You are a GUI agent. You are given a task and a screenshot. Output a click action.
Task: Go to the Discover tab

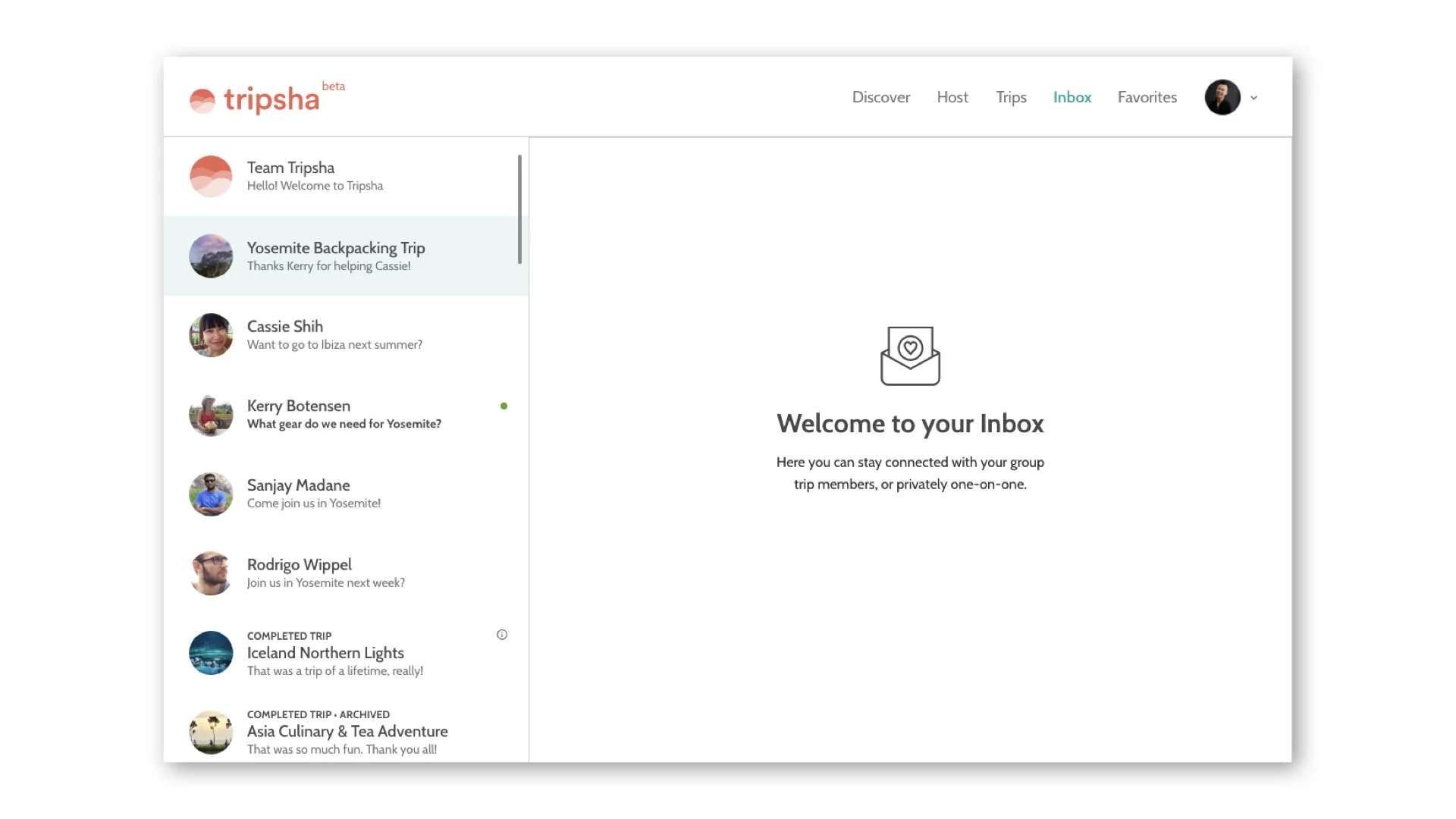[x=880, y=97]
